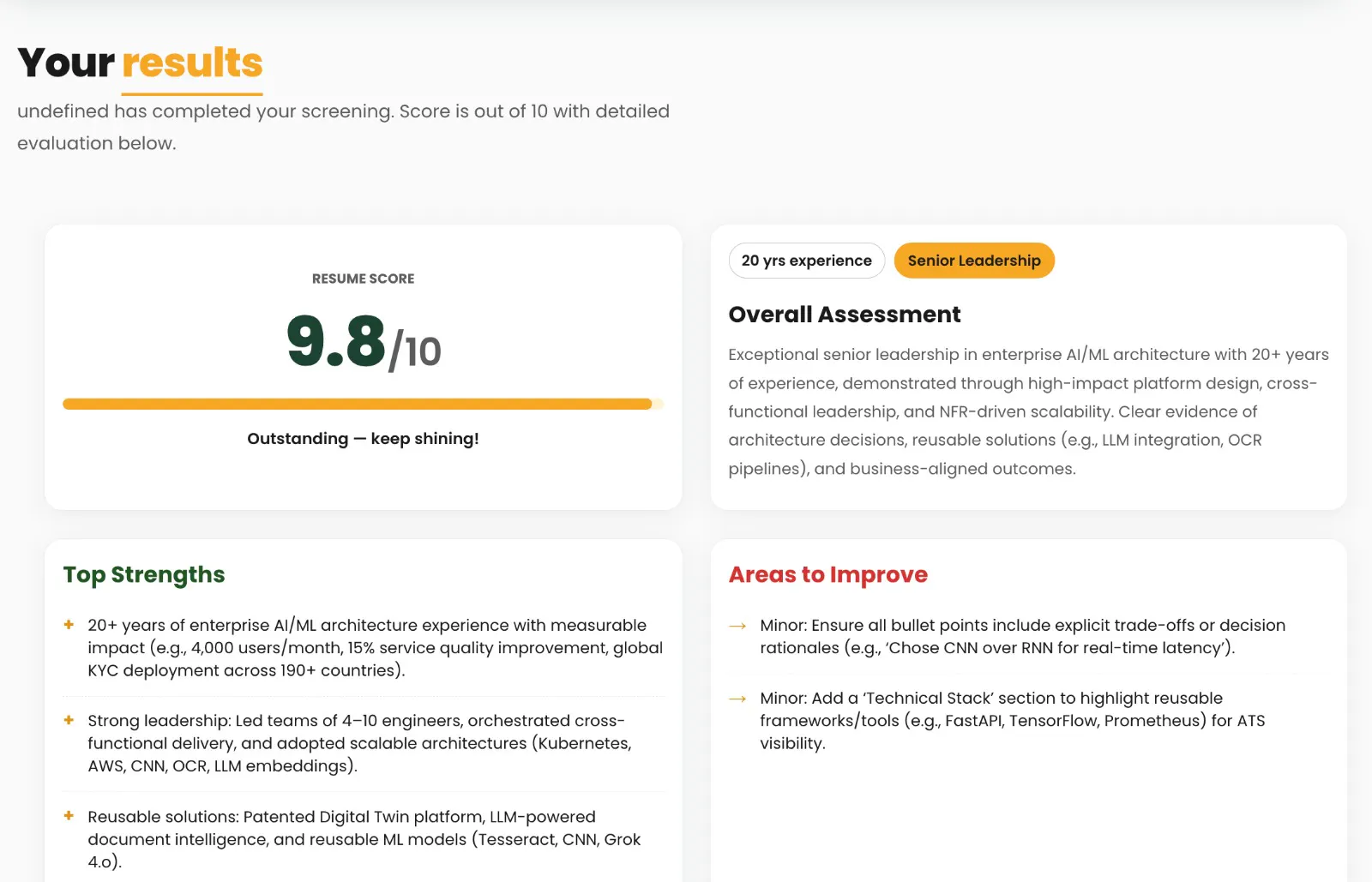Click the plus icon beside 'Strong leadership'

[x=69, y=721]
